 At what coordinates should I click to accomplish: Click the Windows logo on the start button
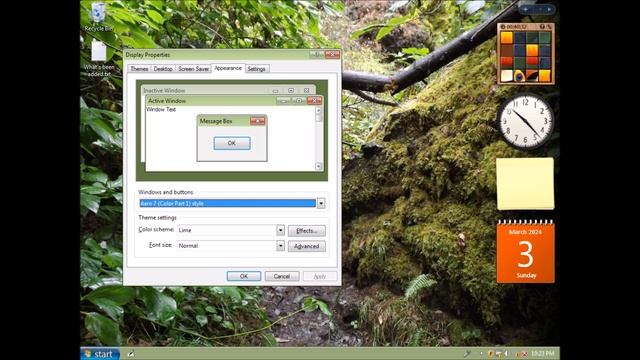[x=87, y=353]
